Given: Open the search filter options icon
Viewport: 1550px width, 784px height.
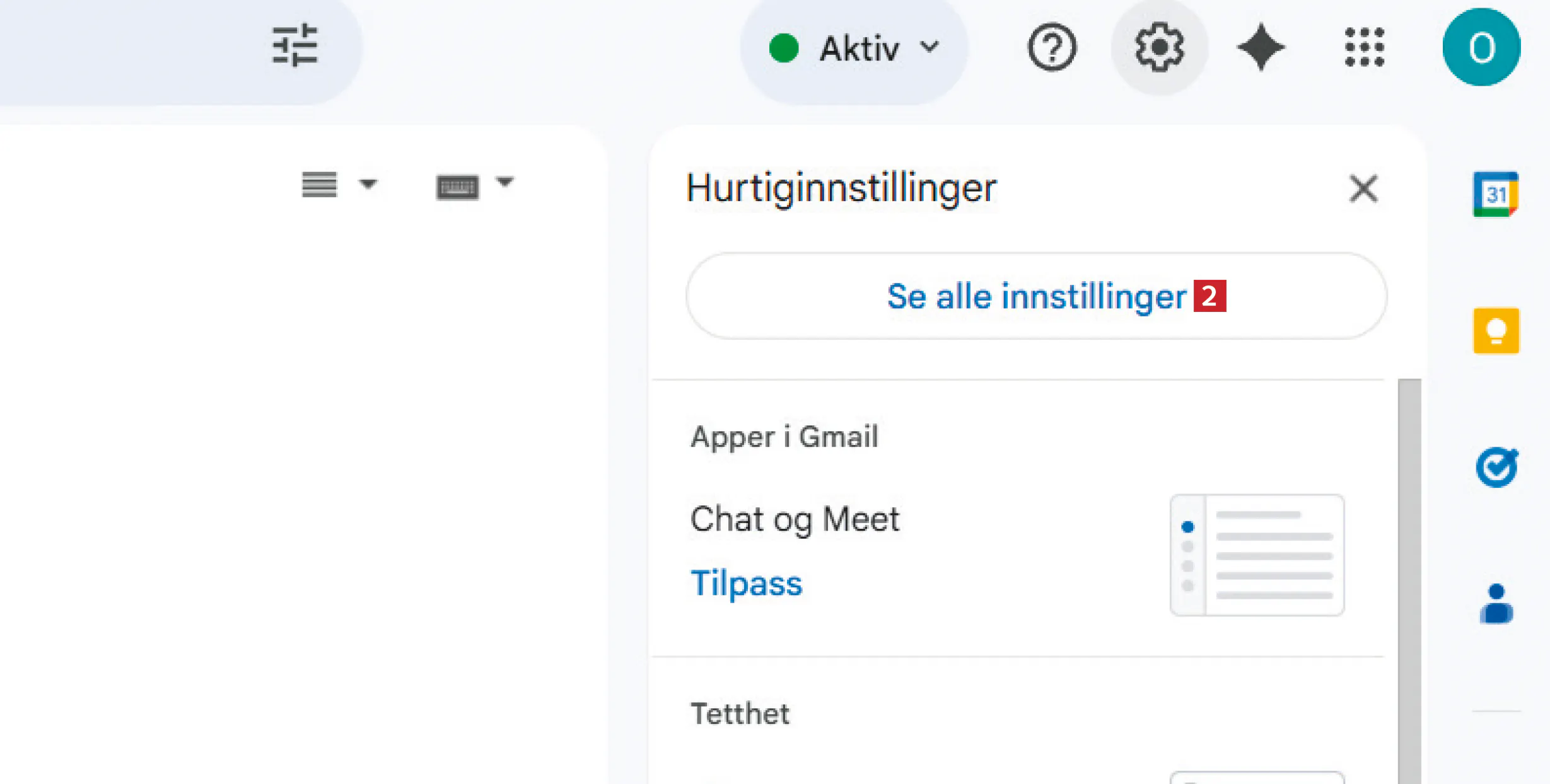Looking at the screenshot, I should 294,45.
